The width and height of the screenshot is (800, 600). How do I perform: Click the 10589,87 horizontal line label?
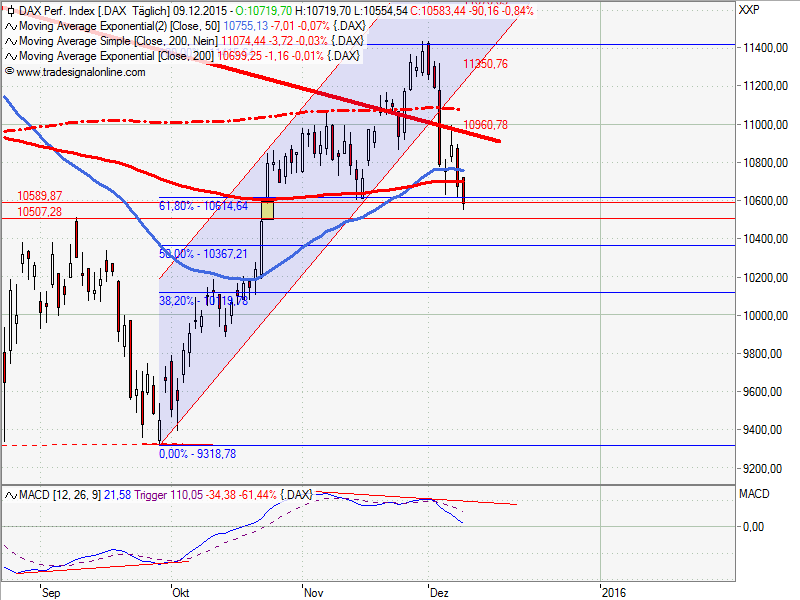[40, 195]
